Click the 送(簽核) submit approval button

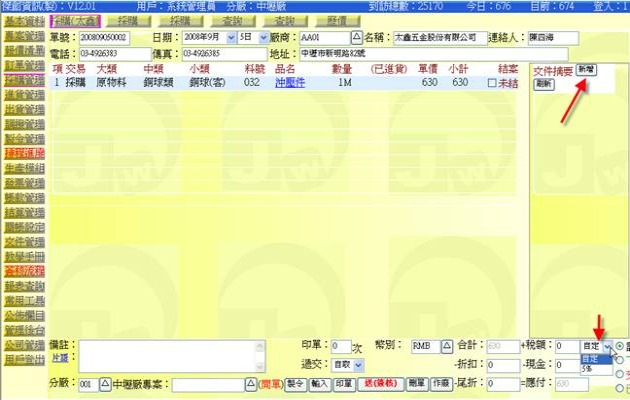381,384
